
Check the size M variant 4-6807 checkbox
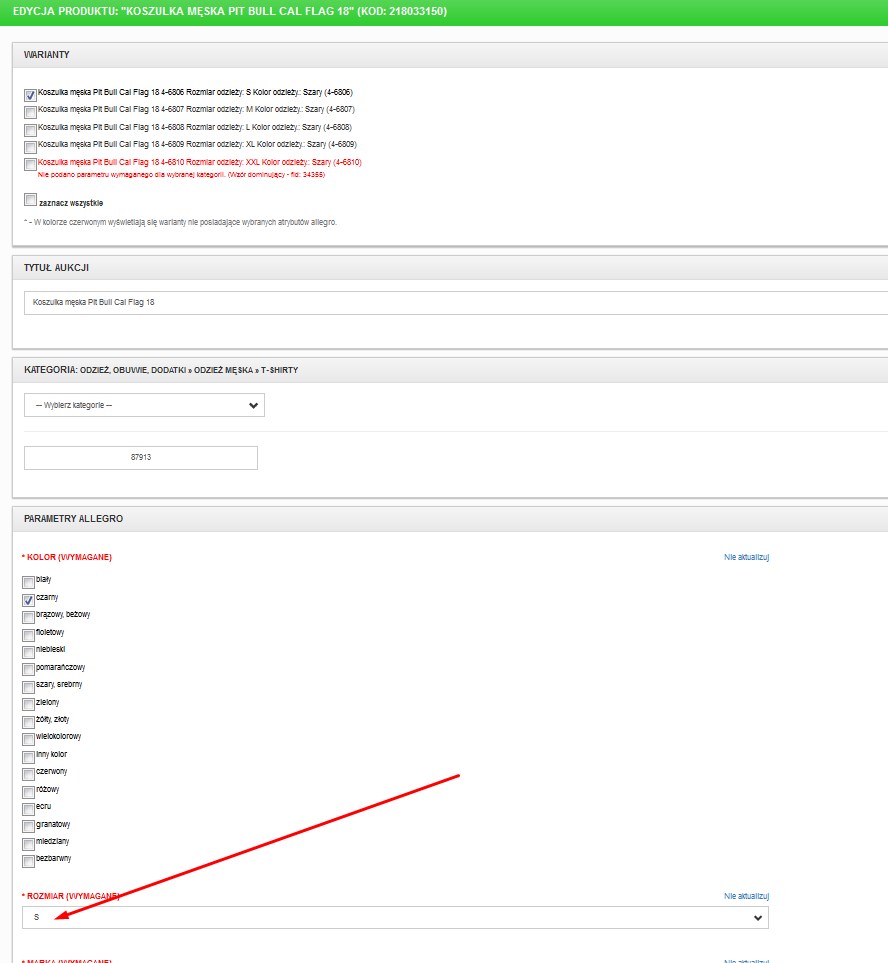tap(30, 112)
